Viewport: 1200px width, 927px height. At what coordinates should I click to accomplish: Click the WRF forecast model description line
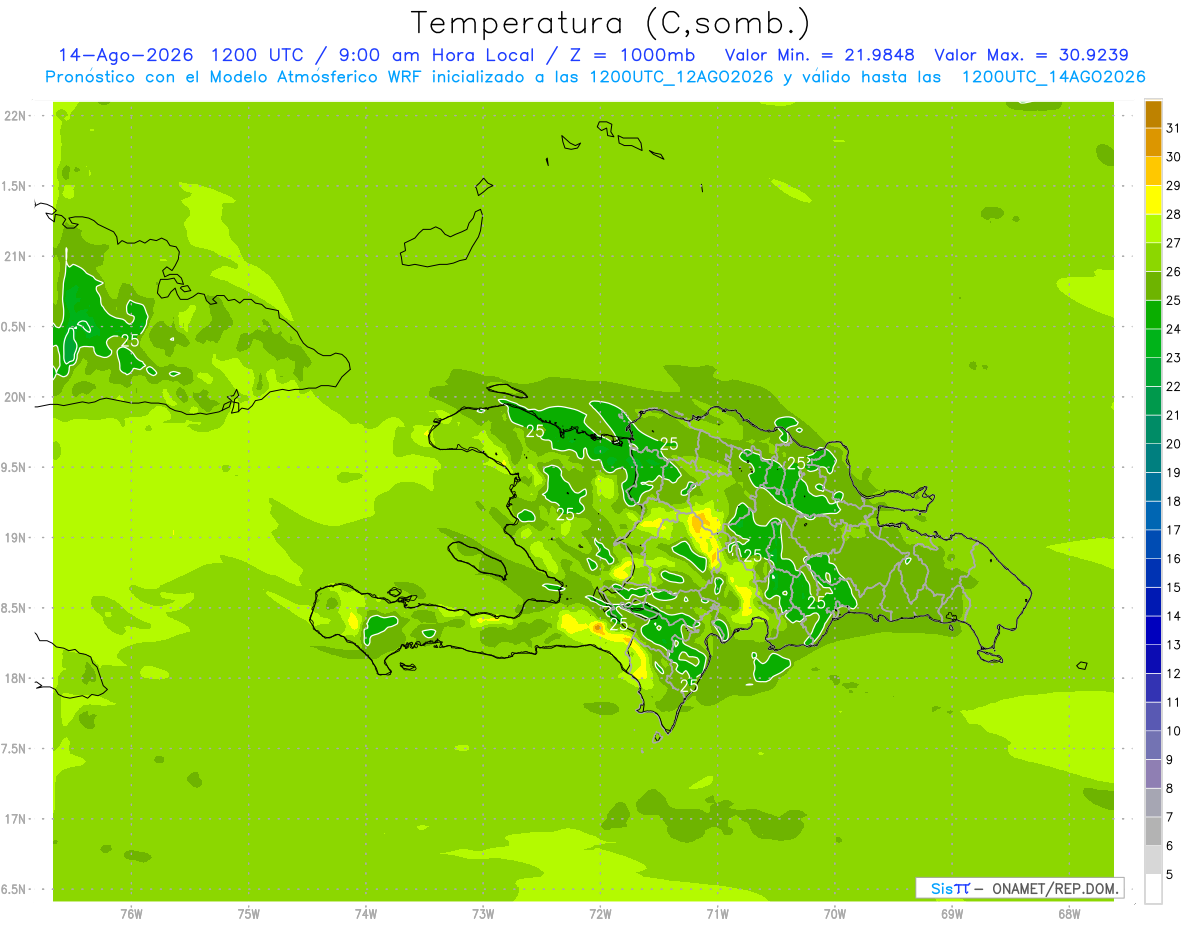[595, 77]
